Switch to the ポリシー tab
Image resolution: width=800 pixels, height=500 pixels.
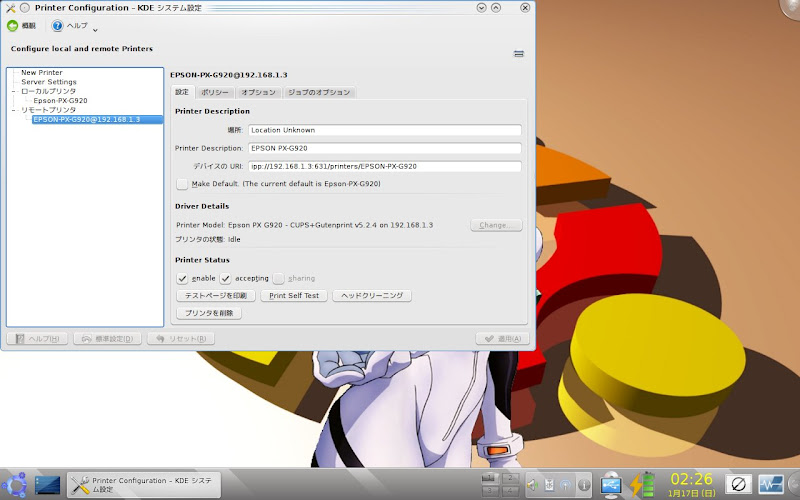coord(215,92)
